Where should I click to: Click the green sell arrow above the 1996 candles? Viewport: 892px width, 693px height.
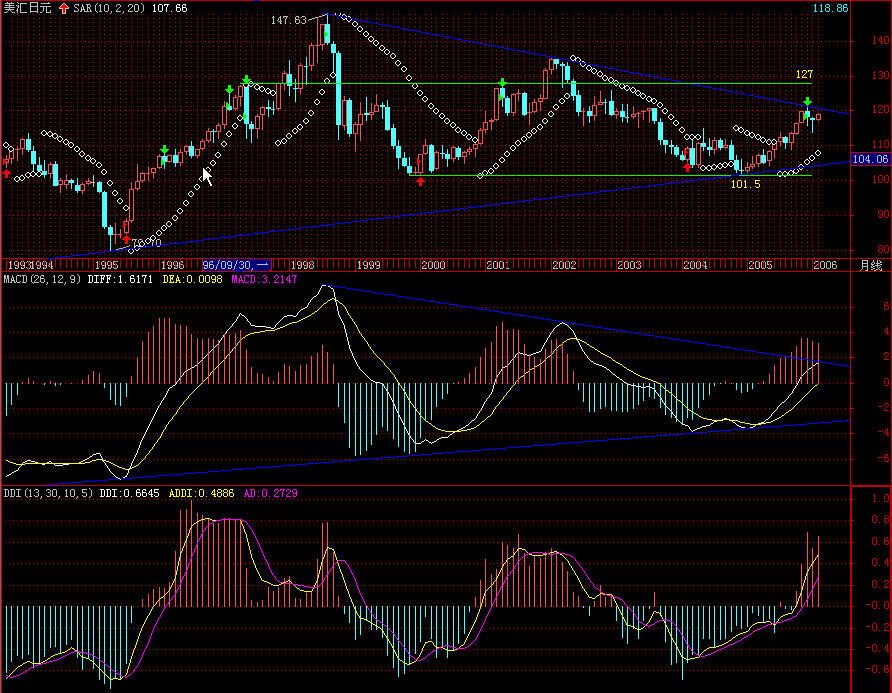tap(164, 151)
